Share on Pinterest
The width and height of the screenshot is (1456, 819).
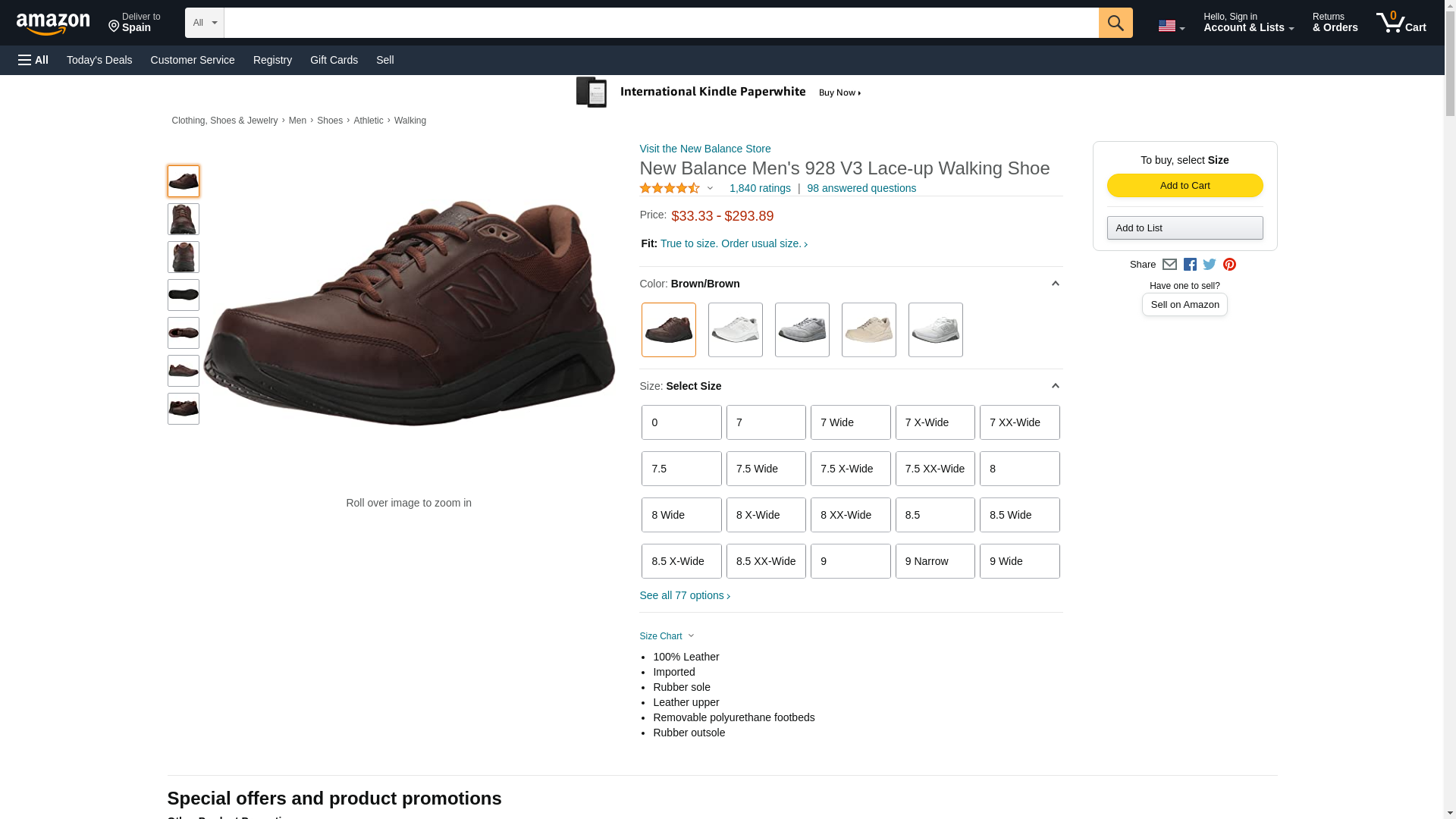pos(1229,265)
